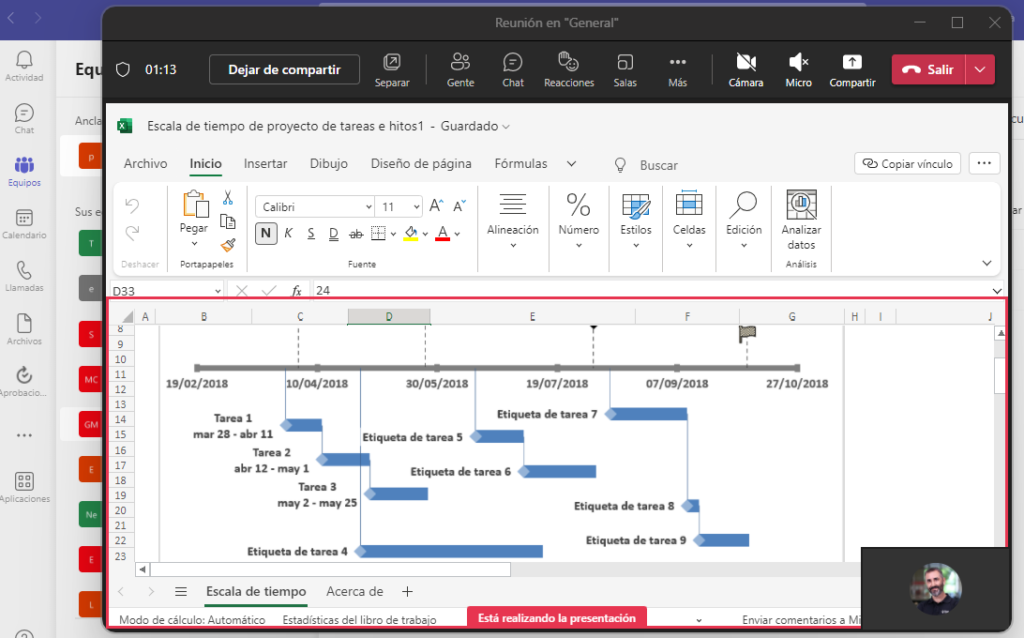
Task: Select the Acerca de sheet tab
Action: pyautogui.click(x=354, y=591)
